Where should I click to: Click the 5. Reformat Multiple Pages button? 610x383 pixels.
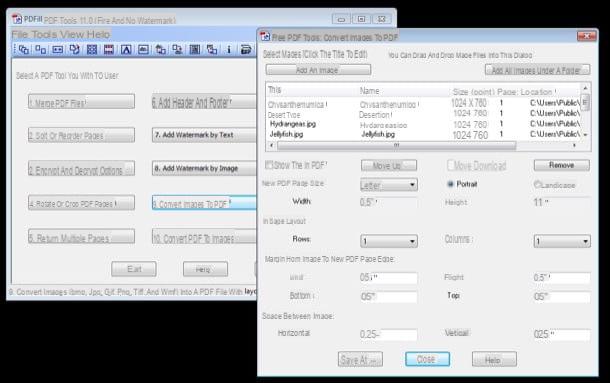[81, 236]
